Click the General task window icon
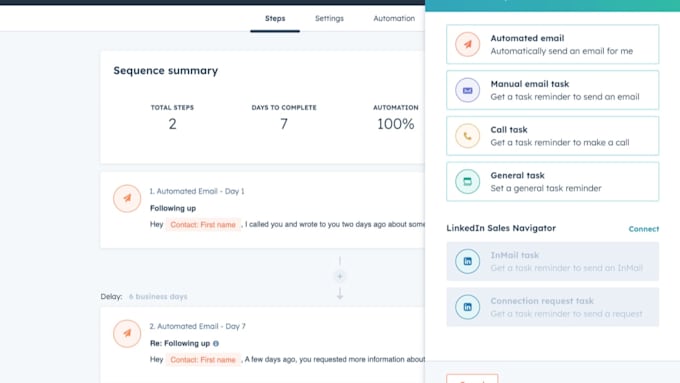680x383 pixels. coord(468,181)
